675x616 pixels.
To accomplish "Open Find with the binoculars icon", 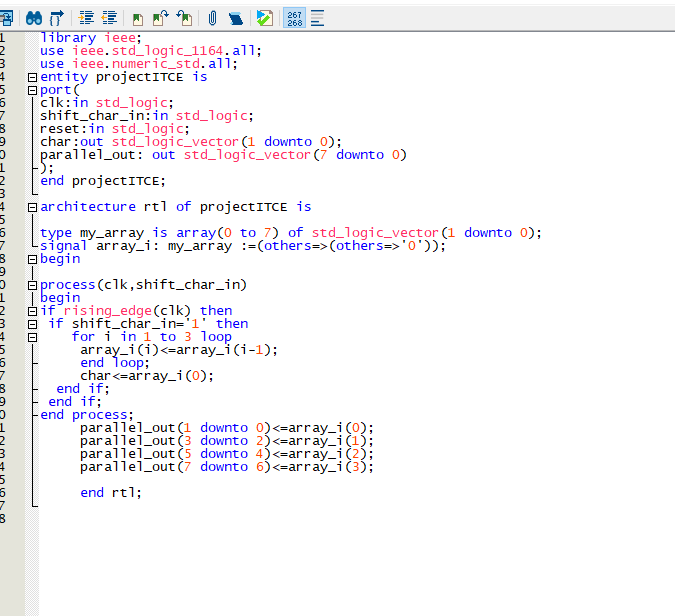I will click(x=34, y=18).
